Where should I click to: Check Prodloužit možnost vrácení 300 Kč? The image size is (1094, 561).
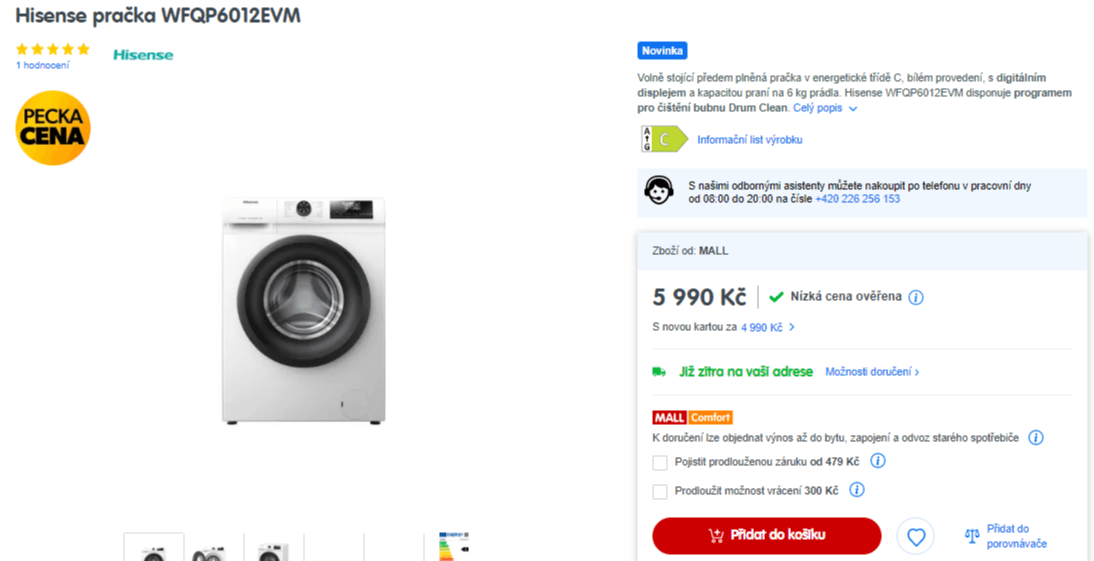pyautogui.click(x=659, y=491)
